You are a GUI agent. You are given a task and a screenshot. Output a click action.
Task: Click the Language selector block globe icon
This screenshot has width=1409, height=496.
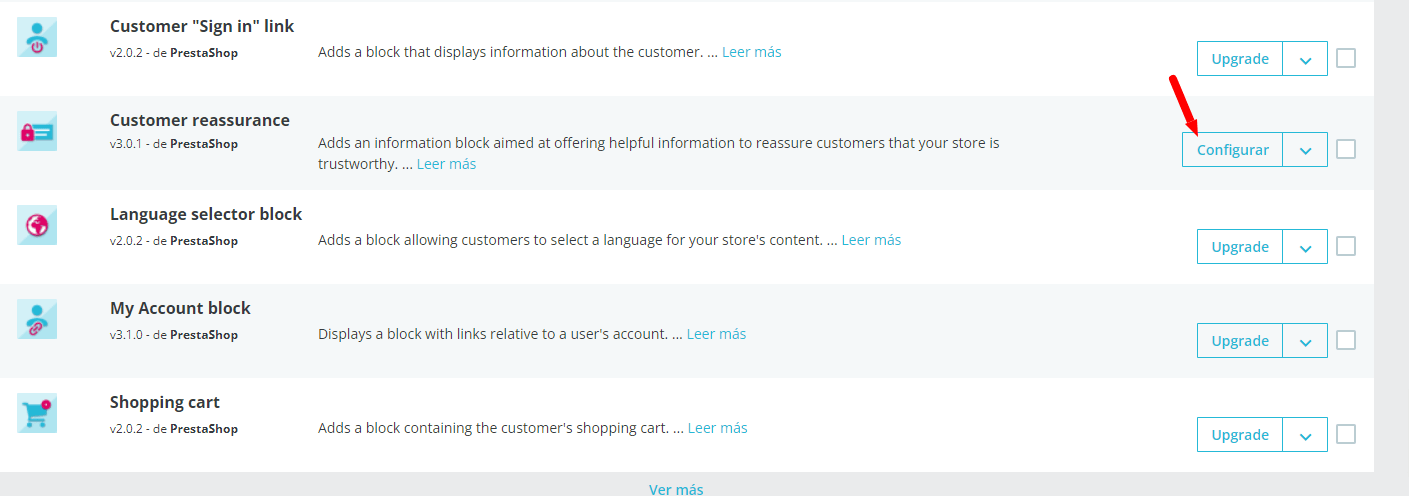pos(37,225)
